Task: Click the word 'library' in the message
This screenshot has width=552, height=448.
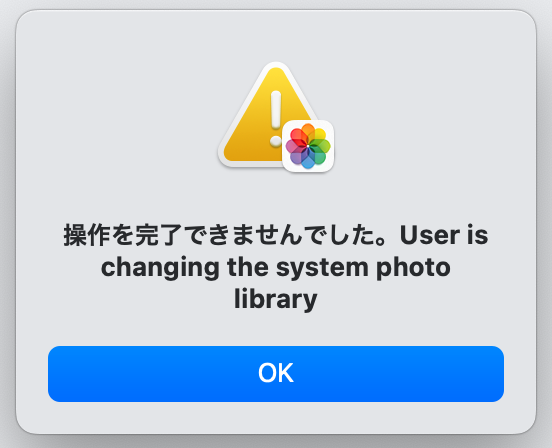Action: pos(276,300)
